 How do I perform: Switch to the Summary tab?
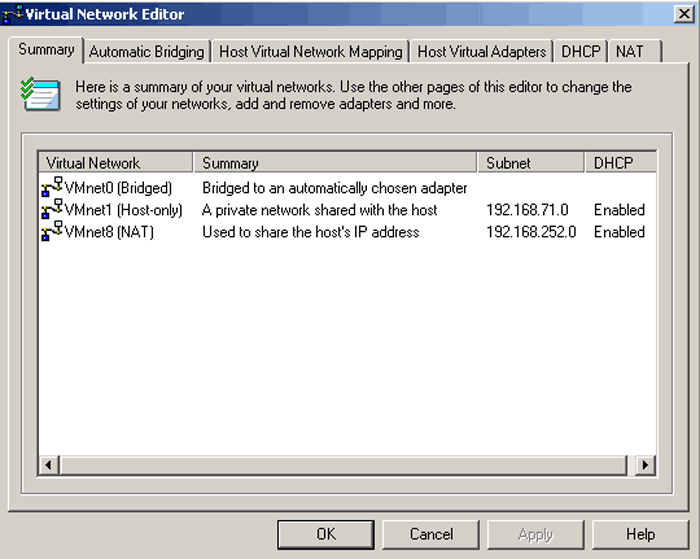tap(46, 50)
